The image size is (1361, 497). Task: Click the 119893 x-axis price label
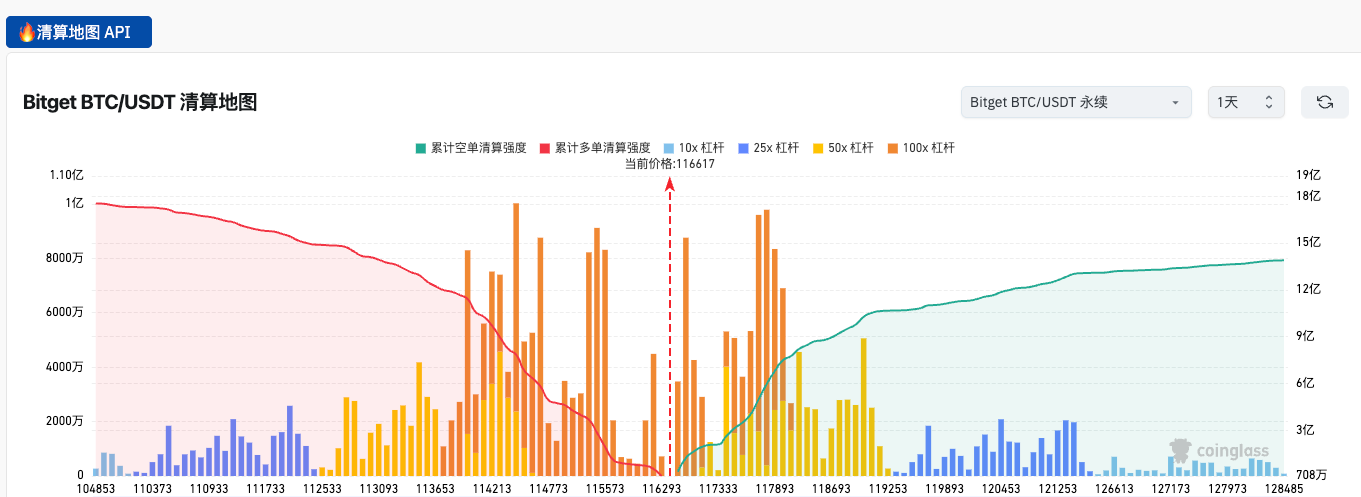pos(943,489)
